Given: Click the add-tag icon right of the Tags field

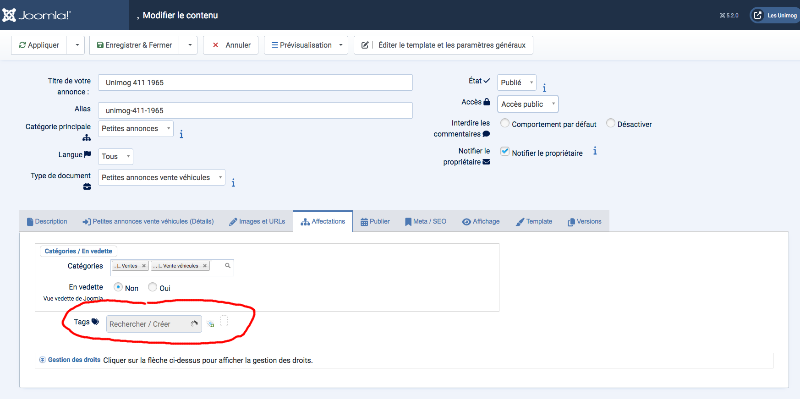Looking at the screenshot, I should pos(210,324).
